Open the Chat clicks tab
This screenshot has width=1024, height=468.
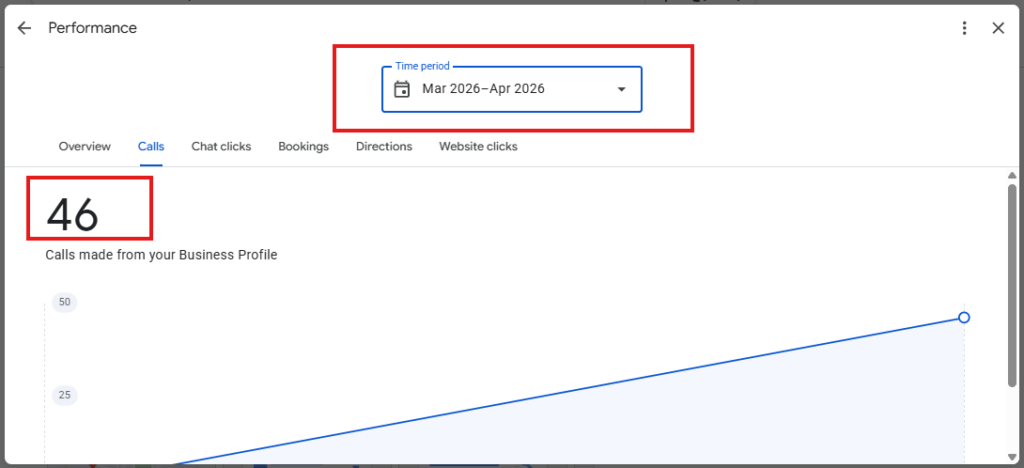[x=221, y=146]
